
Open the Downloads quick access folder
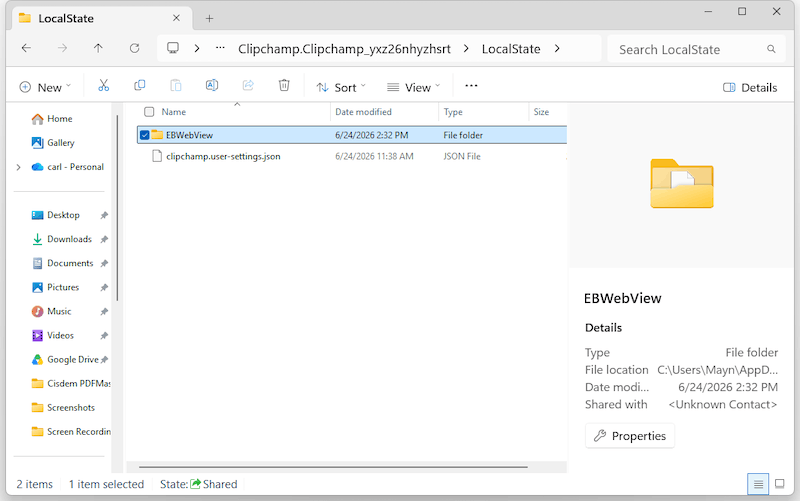click(62, 239)
